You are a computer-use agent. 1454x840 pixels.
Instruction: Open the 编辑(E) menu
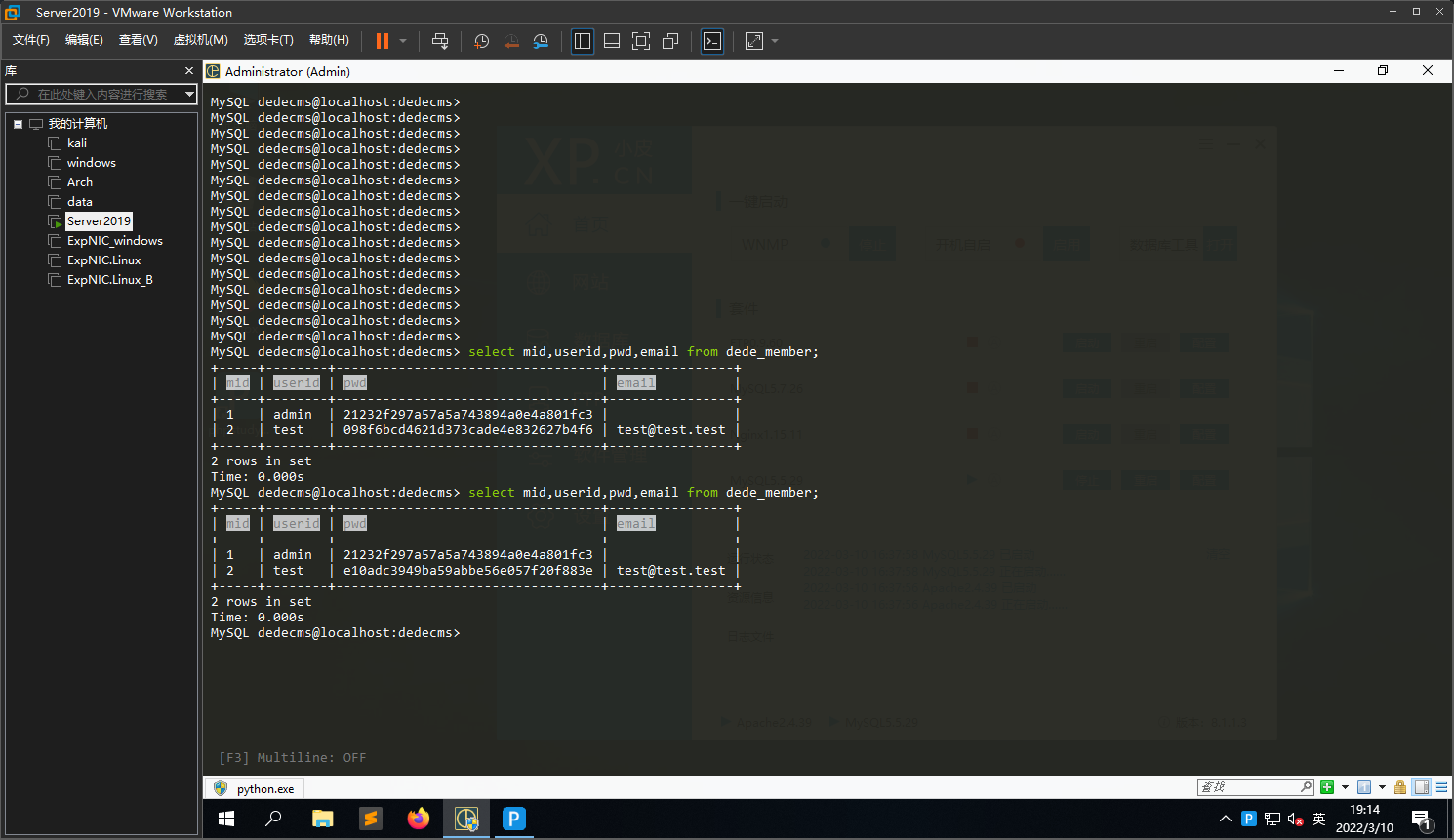(x=84, y=40)
